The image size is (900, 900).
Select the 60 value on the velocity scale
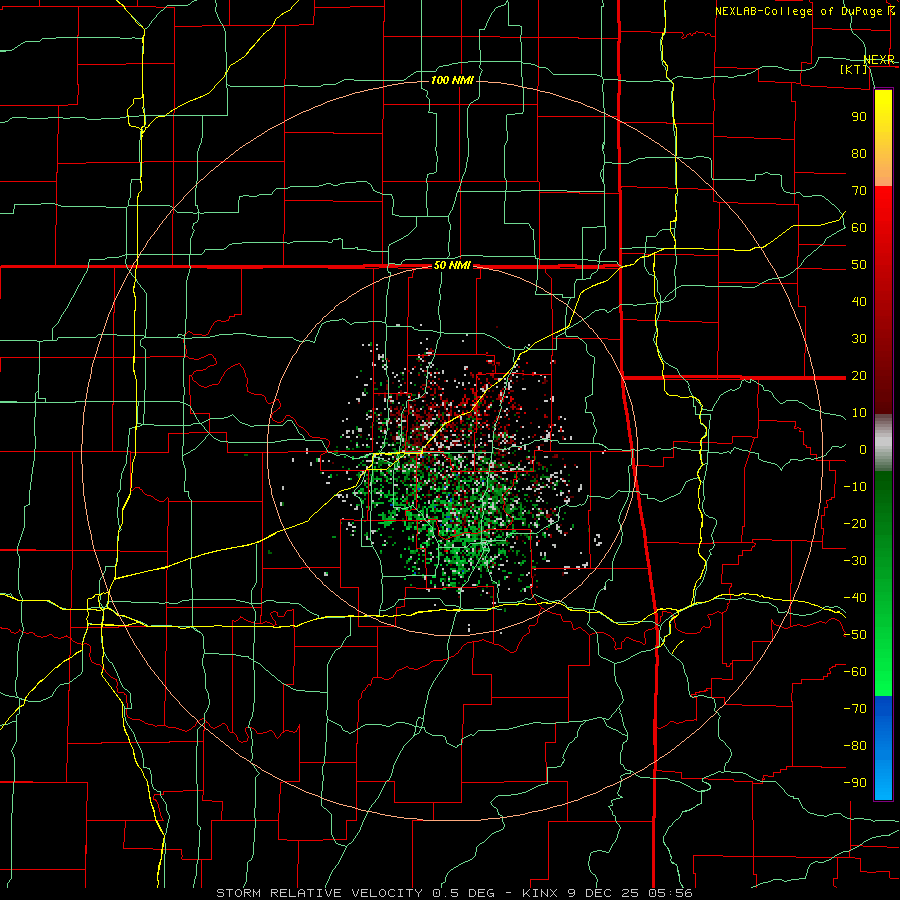pyautogui.click(x=859, y=227)
